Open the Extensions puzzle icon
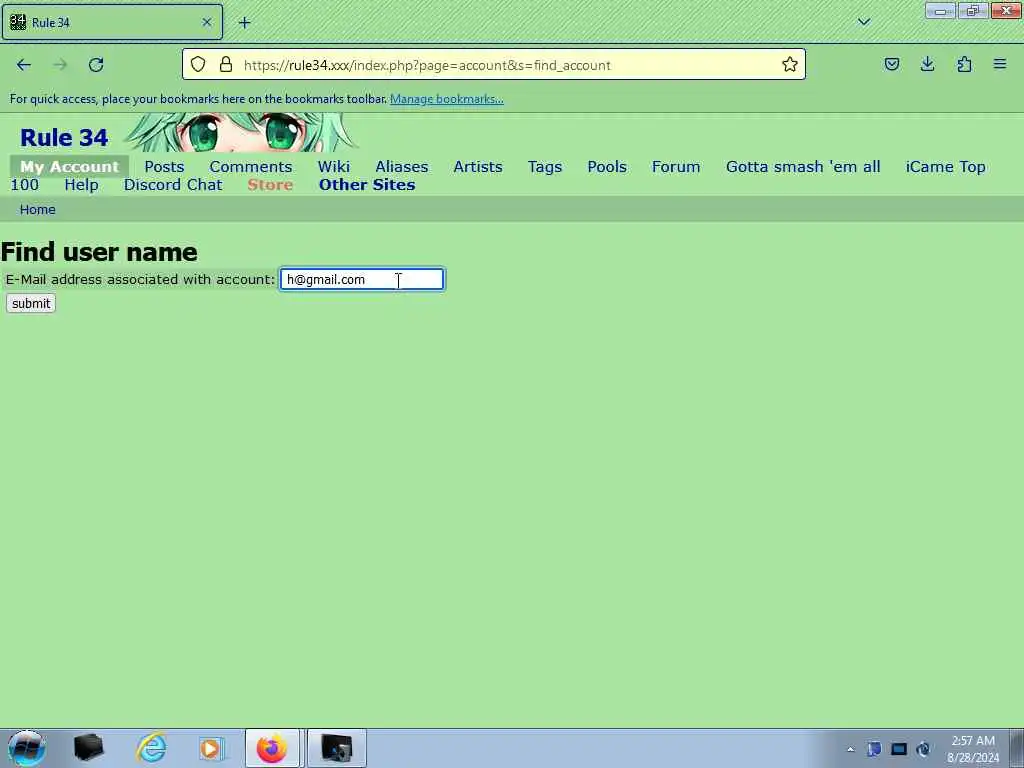This screenshot has height=768, width=1024. (964, 64)
